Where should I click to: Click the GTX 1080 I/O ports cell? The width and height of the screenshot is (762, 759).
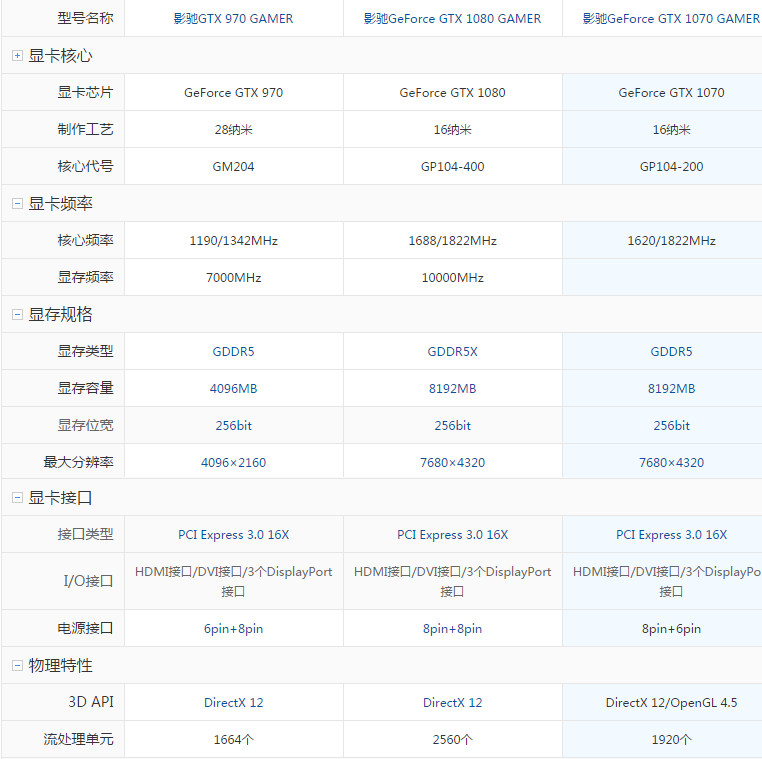[x=452, y=581]
